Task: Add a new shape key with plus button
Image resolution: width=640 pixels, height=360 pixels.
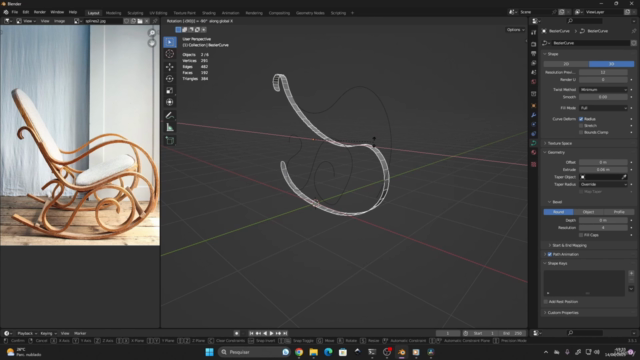Action: point(631,273)
